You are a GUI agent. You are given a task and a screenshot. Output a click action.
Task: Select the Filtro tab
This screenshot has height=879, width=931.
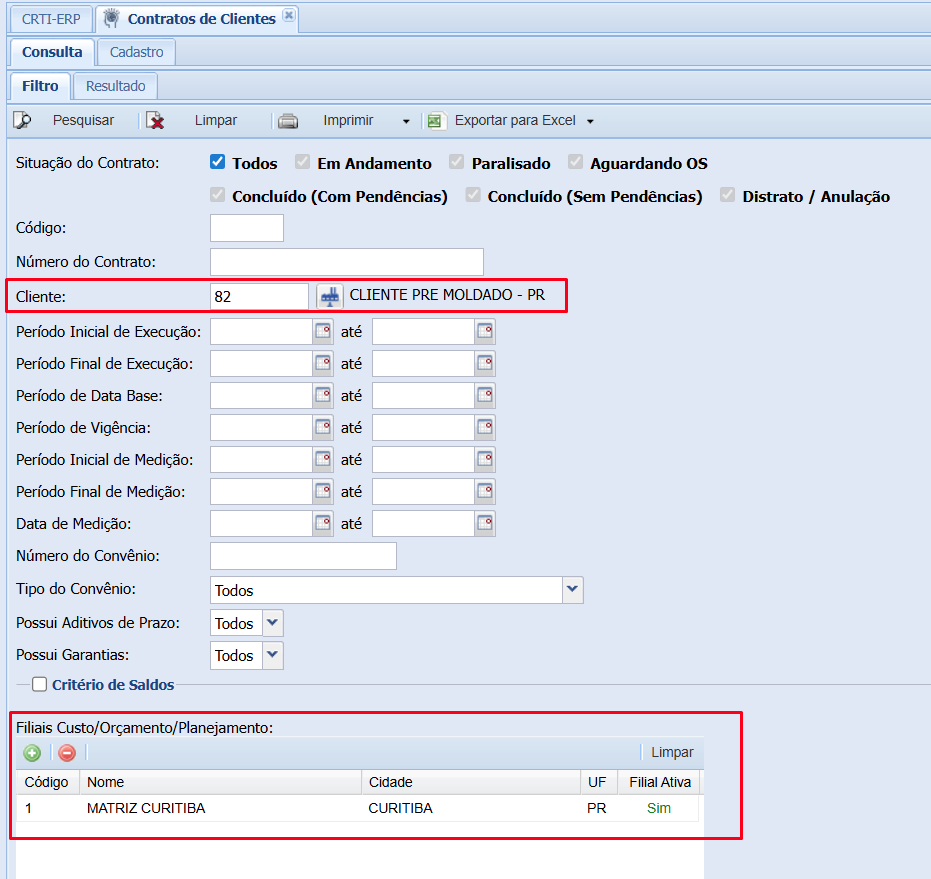[x=40, y=86]
